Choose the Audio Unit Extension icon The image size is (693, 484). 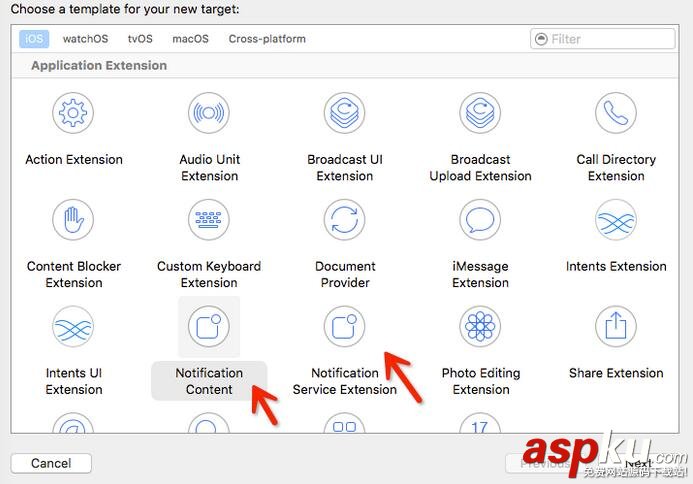tap(209, 113)
